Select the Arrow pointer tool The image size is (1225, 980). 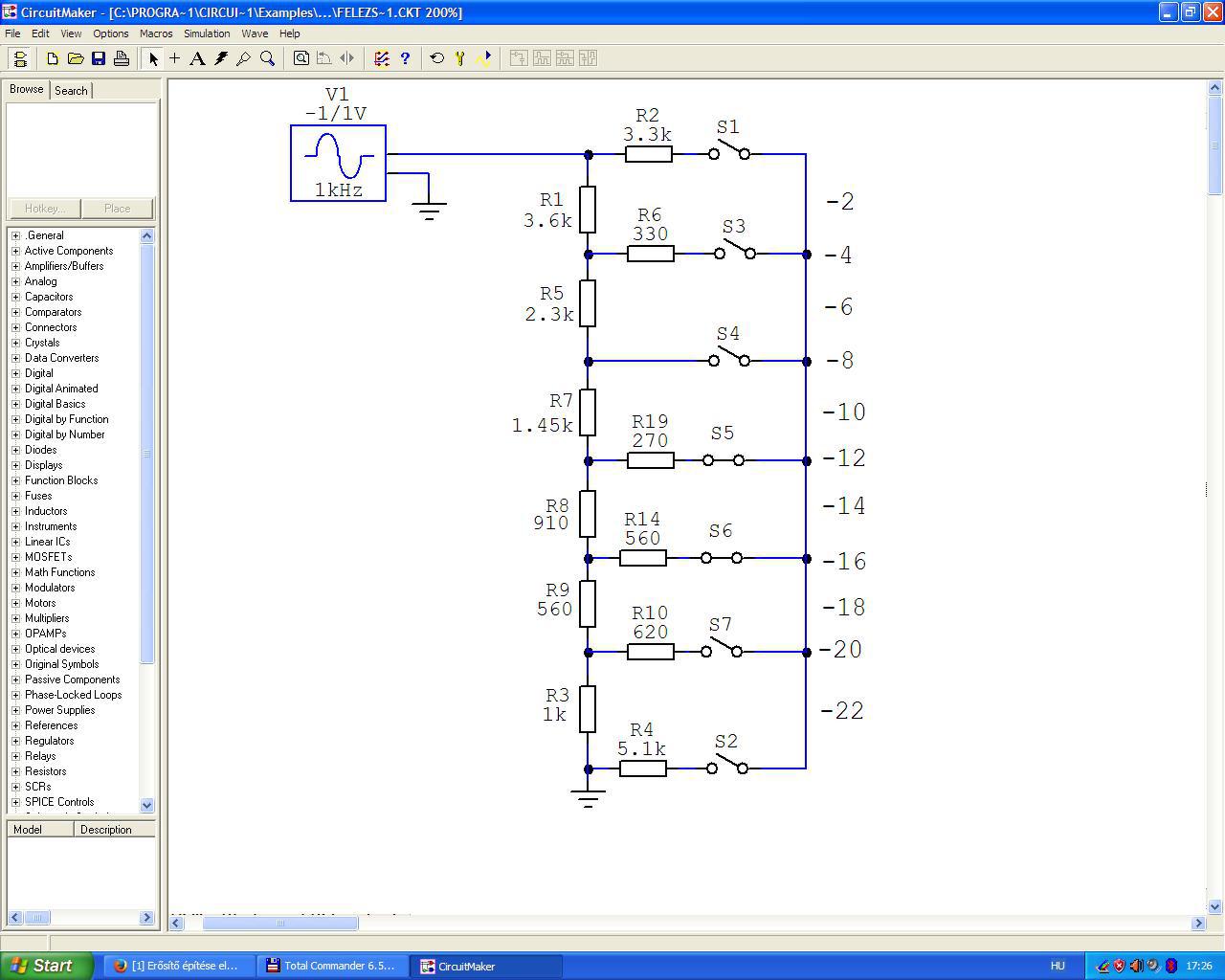[x=153, y=58]
